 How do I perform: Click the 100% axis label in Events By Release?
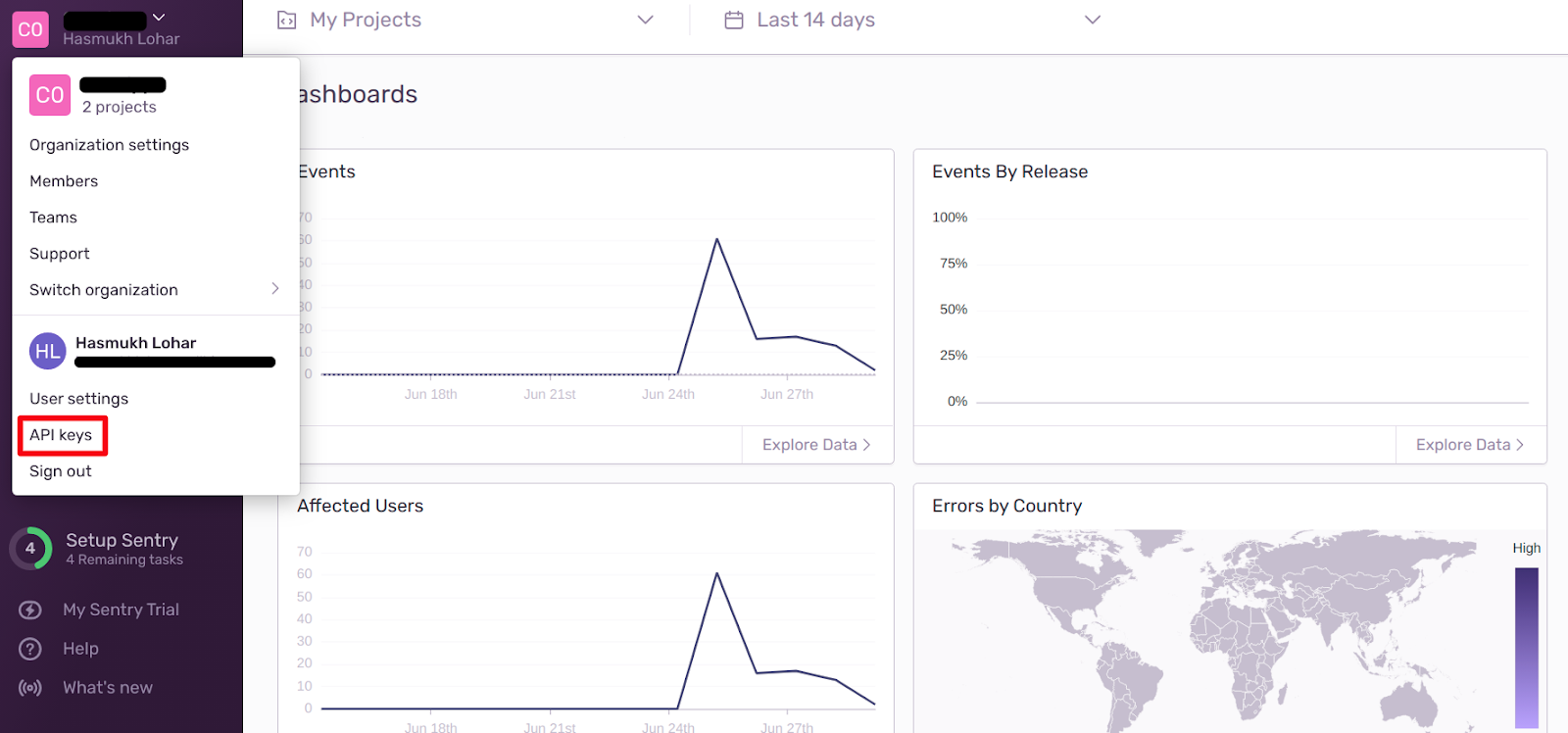click(x=950, y=218)
